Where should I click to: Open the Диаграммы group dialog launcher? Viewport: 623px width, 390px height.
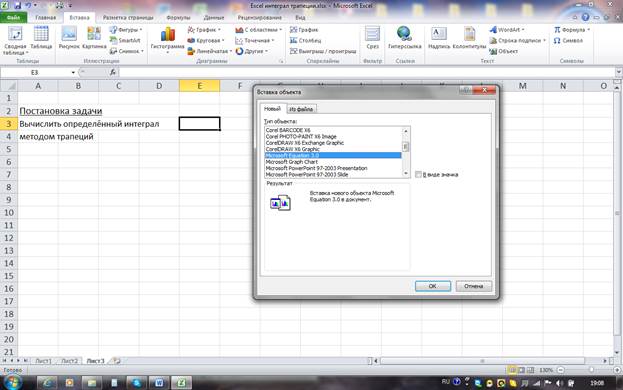pos(282,61)
